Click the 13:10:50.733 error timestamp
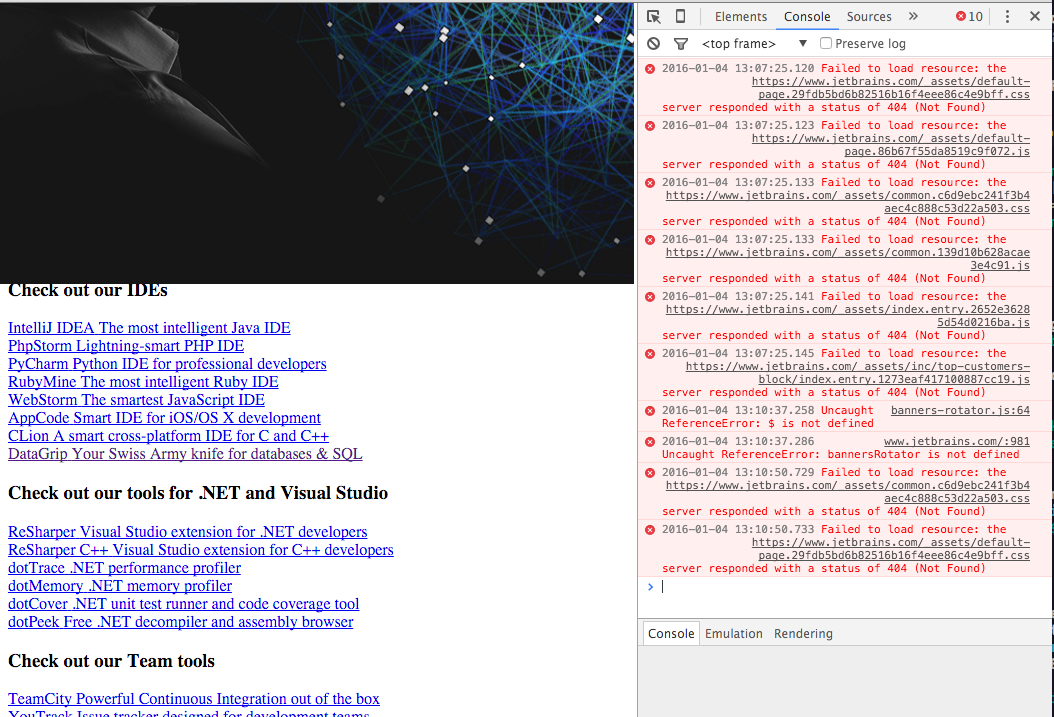 (738, 530)
